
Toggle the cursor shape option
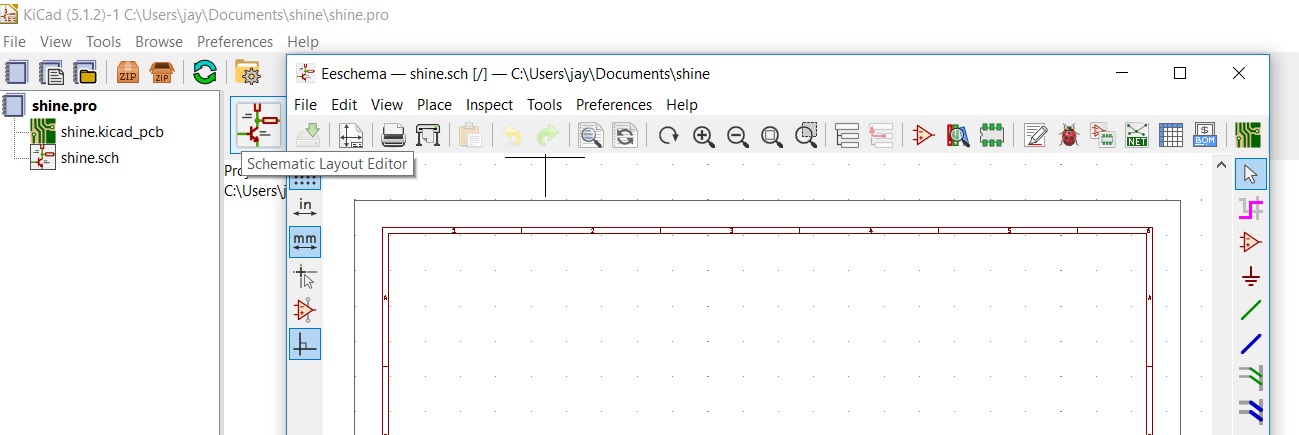[305, 276]
